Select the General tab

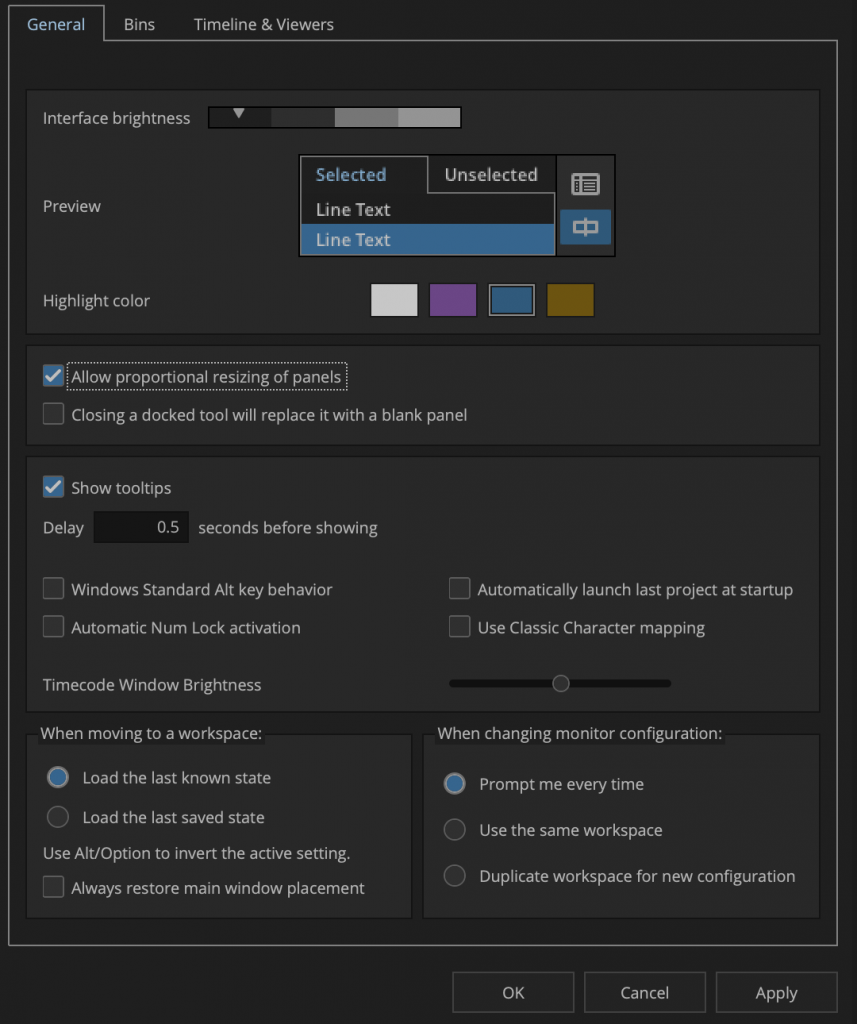point(56,24)
